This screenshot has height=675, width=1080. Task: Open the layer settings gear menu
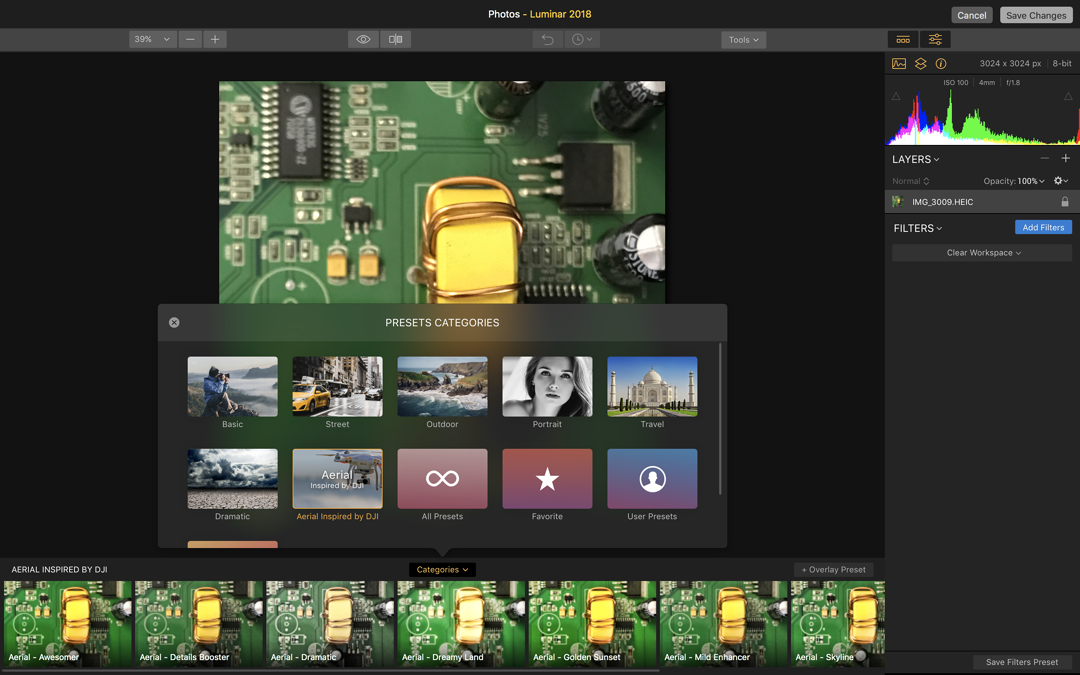1061,180
